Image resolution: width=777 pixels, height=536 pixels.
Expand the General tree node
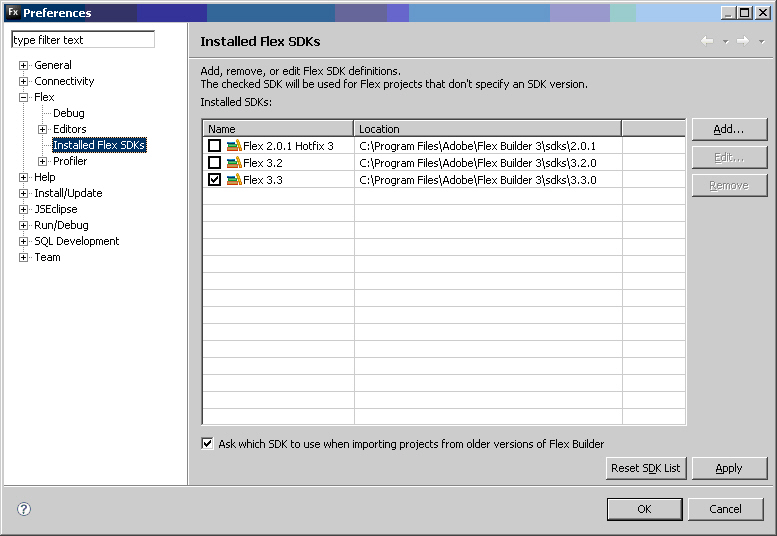coord(23,65)
